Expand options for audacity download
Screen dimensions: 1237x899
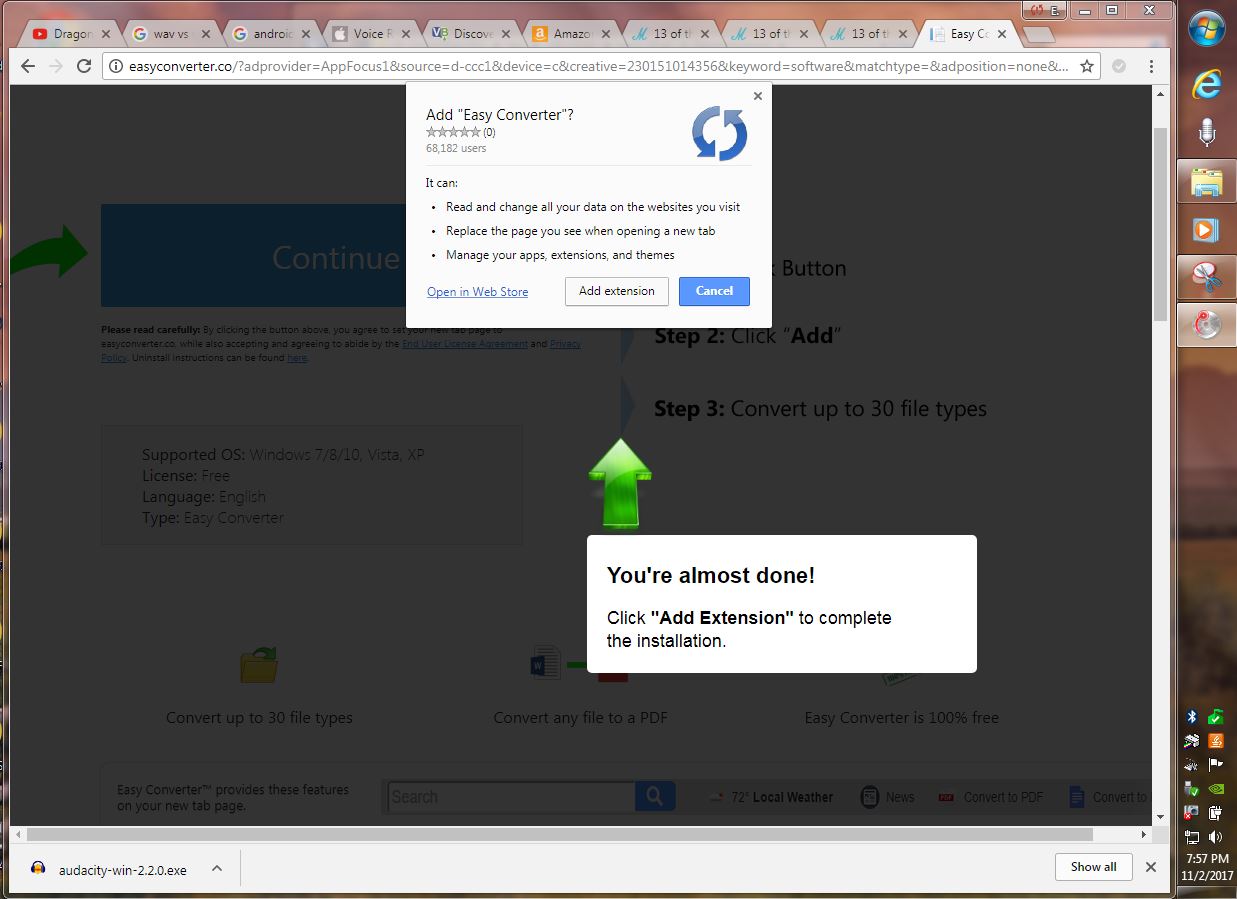(x=217, y=869)
